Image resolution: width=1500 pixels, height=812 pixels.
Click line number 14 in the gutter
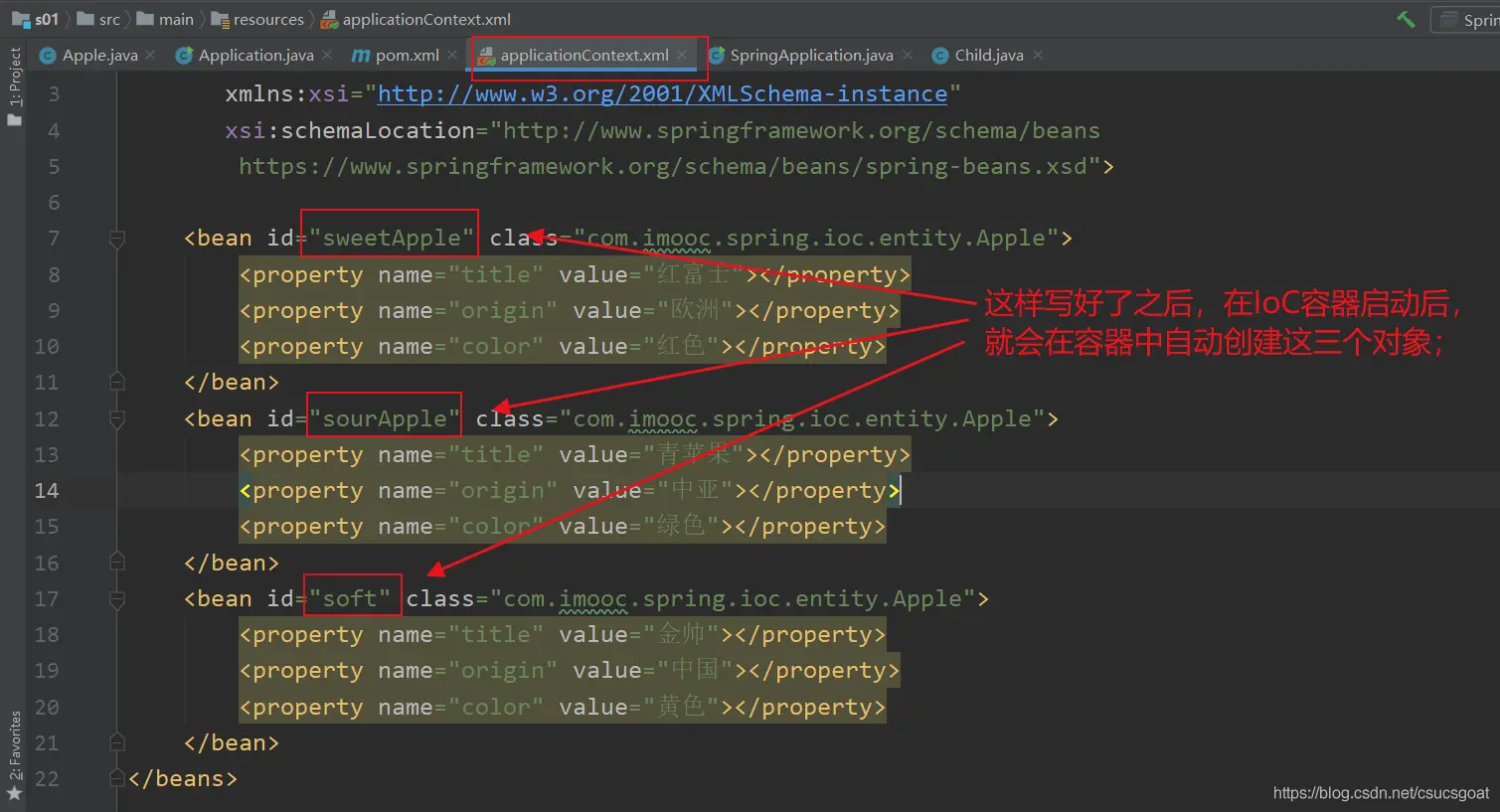pyautogui.click(x=47, y=491)
